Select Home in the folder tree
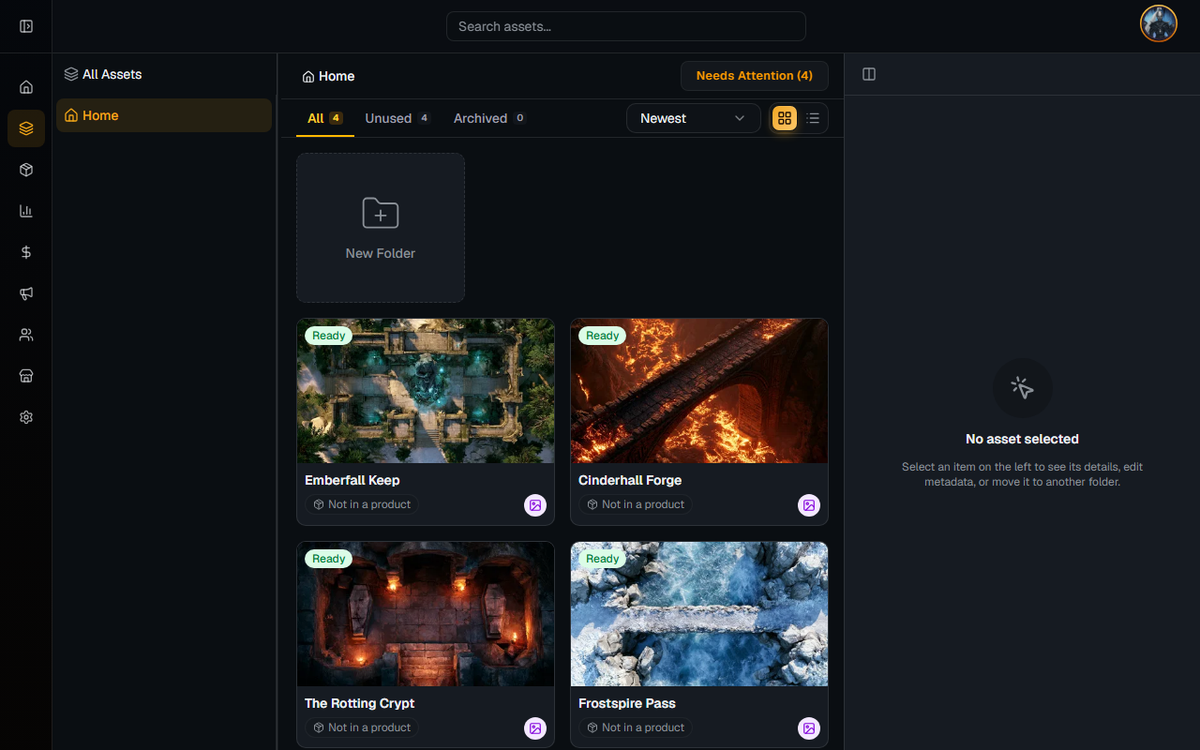The width and height of the screenshot is (1200, 750). point(164,115)
